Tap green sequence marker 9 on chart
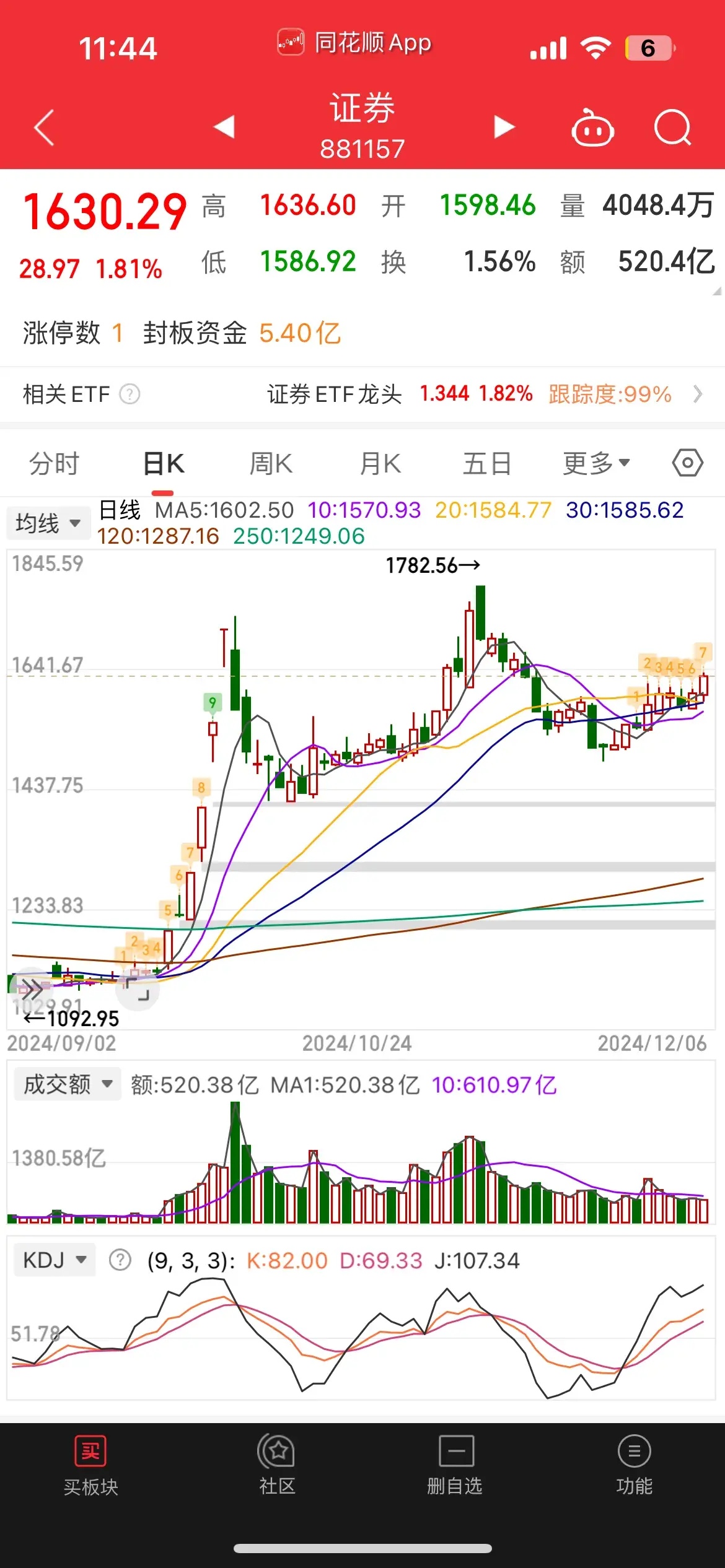The image size is (725, 1568). (212, 702)
